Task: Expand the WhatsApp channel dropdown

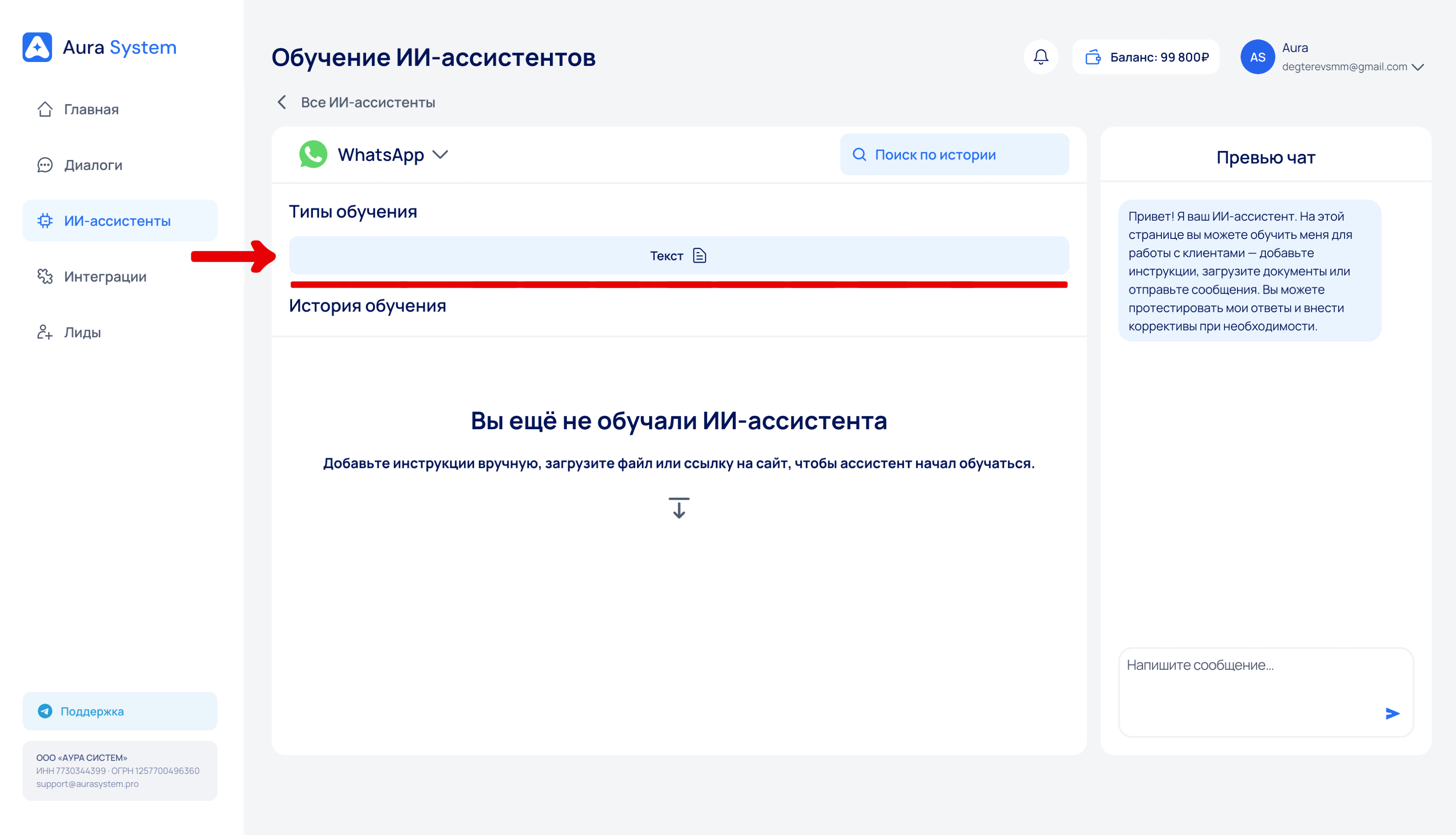Action: coord(440,154)
